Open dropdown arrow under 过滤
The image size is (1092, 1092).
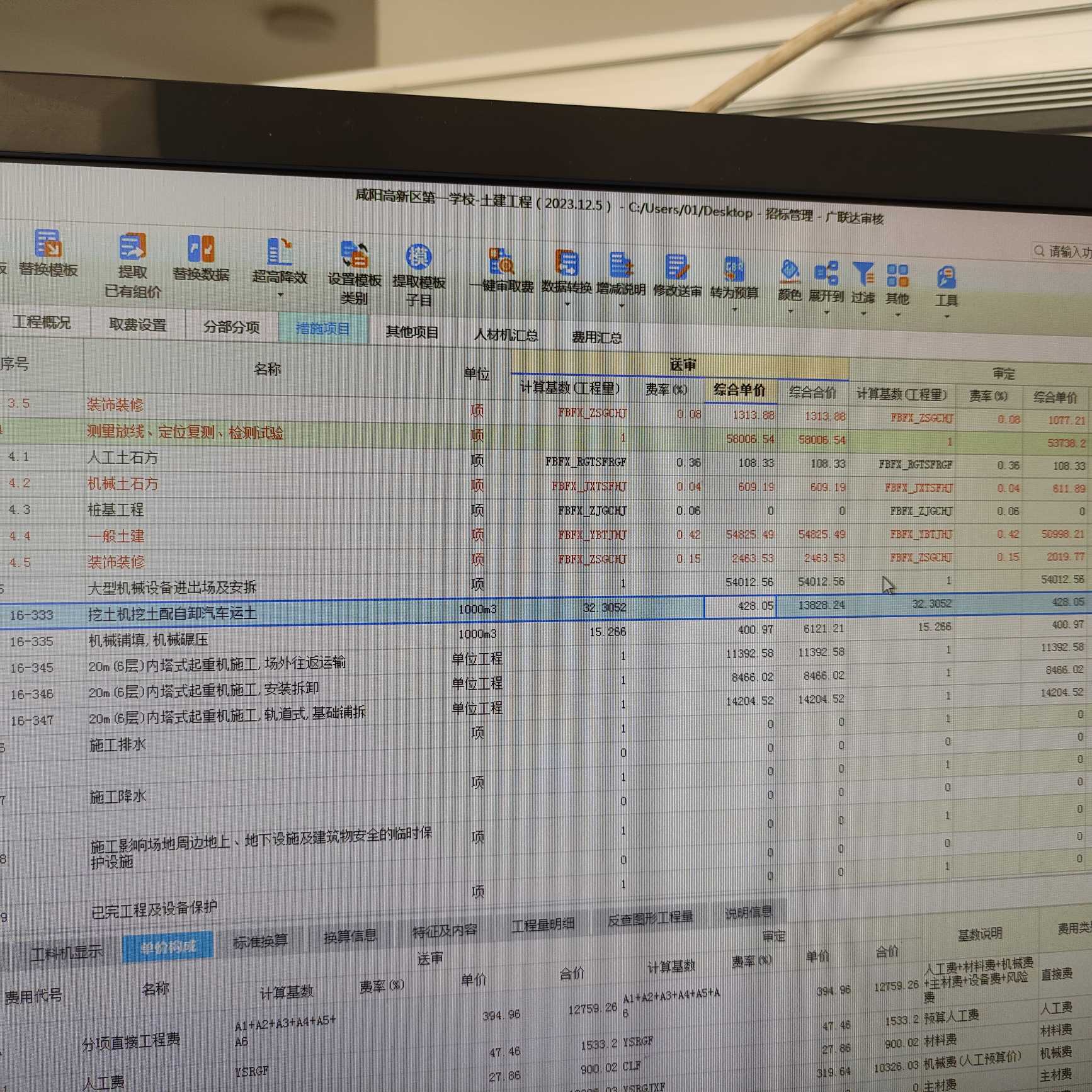[863, 314]
